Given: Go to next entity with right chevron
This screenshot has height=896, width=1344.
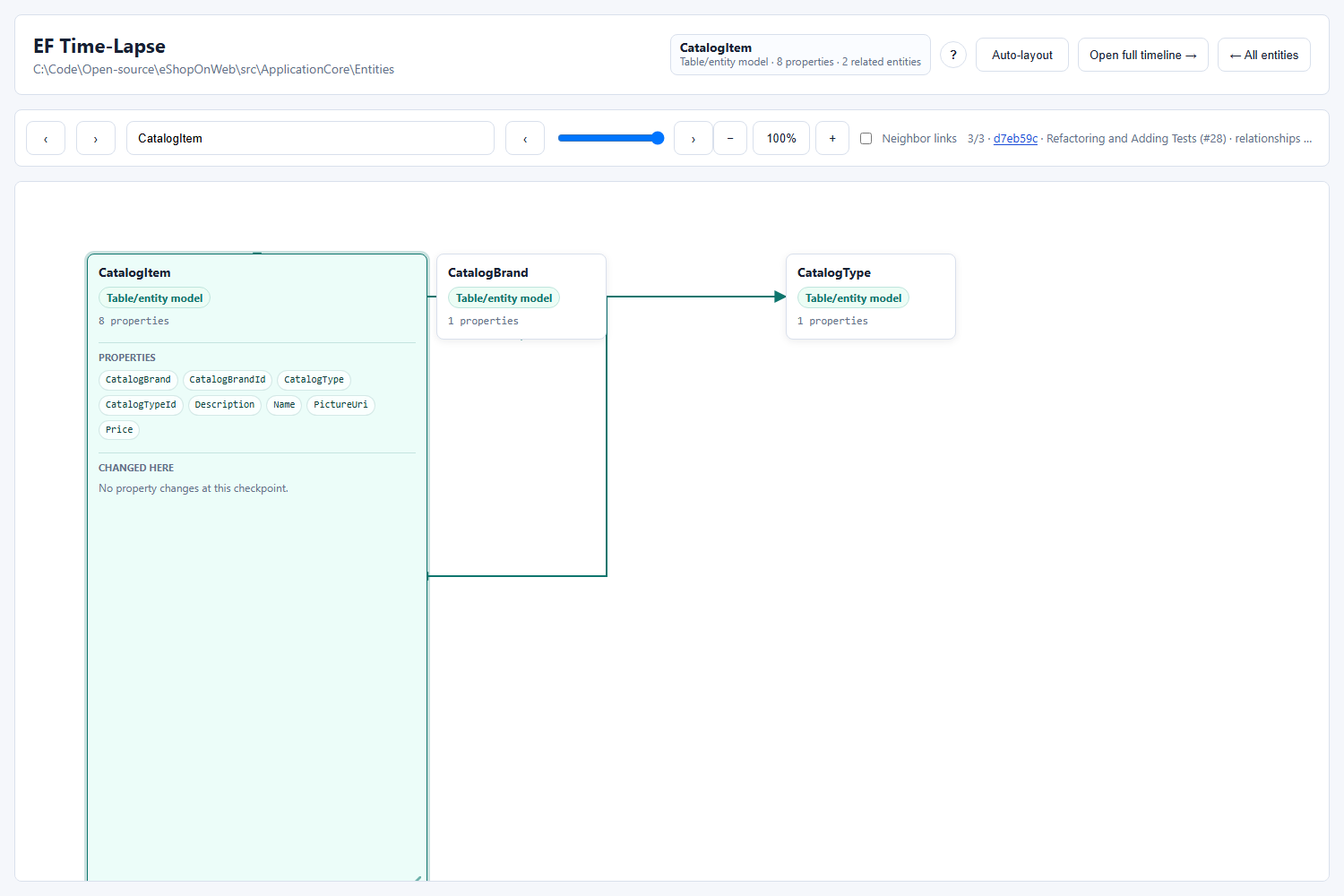Looking at the screenshot, I should pos(96,138).
